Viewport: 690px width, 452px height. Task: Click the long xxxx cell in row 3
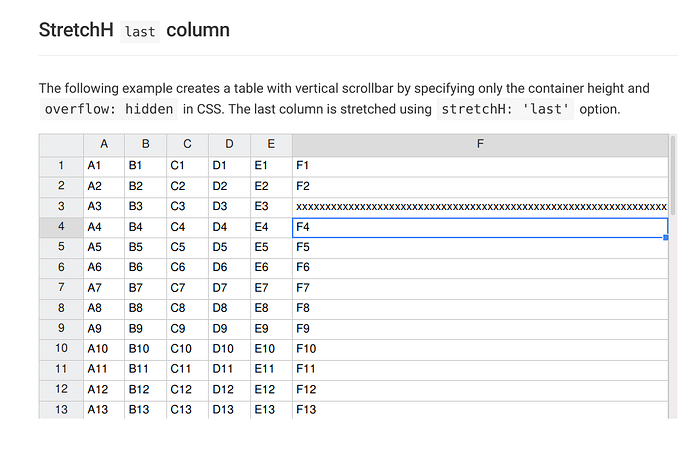pos(480,207)
